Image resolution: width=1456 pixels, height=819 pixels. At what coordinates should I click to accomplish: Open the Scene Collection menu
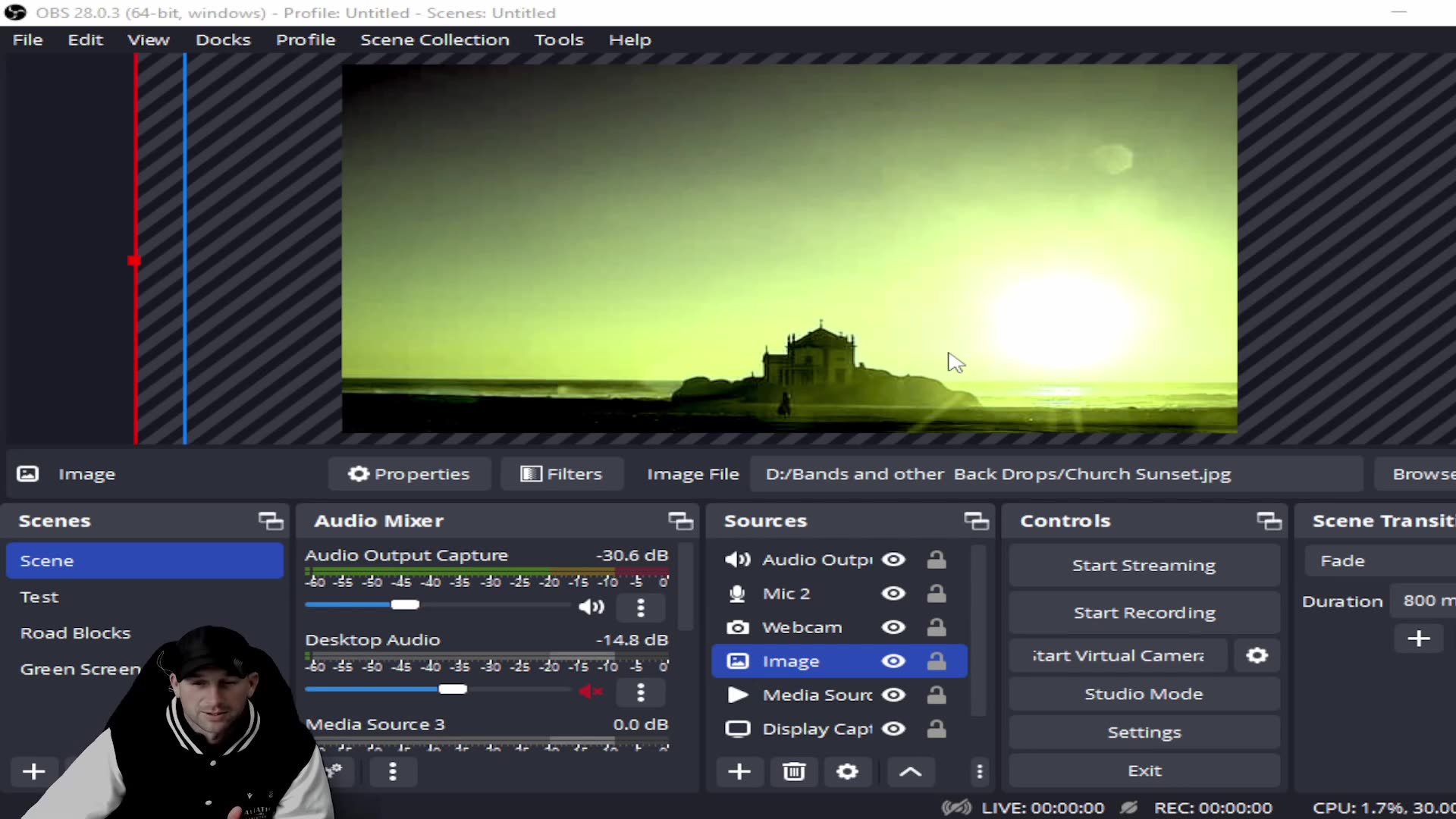coord(435,39)
